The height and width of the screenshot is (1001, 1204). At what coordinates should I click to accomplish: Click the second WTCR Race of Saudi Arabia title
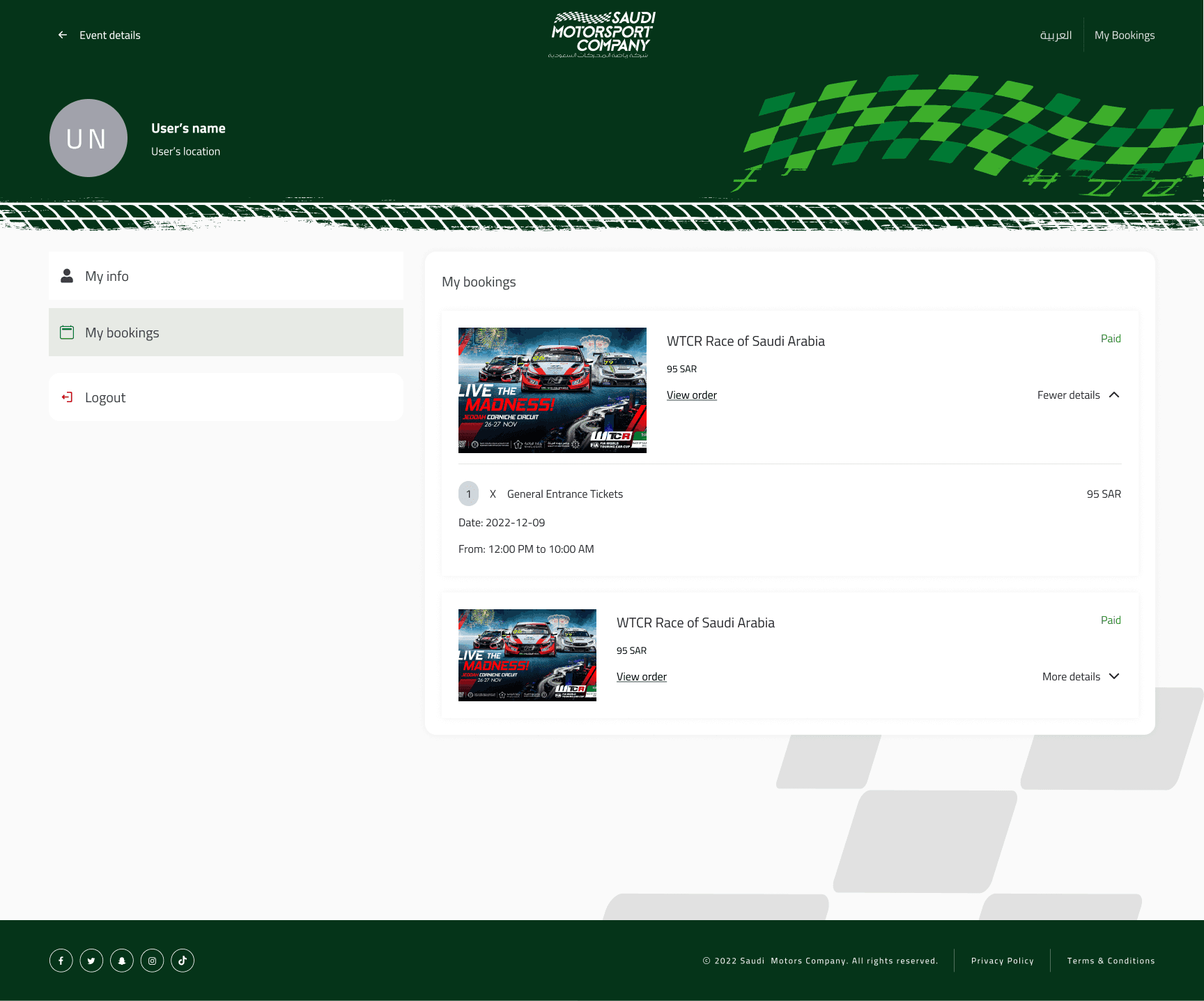coord(695,623)
